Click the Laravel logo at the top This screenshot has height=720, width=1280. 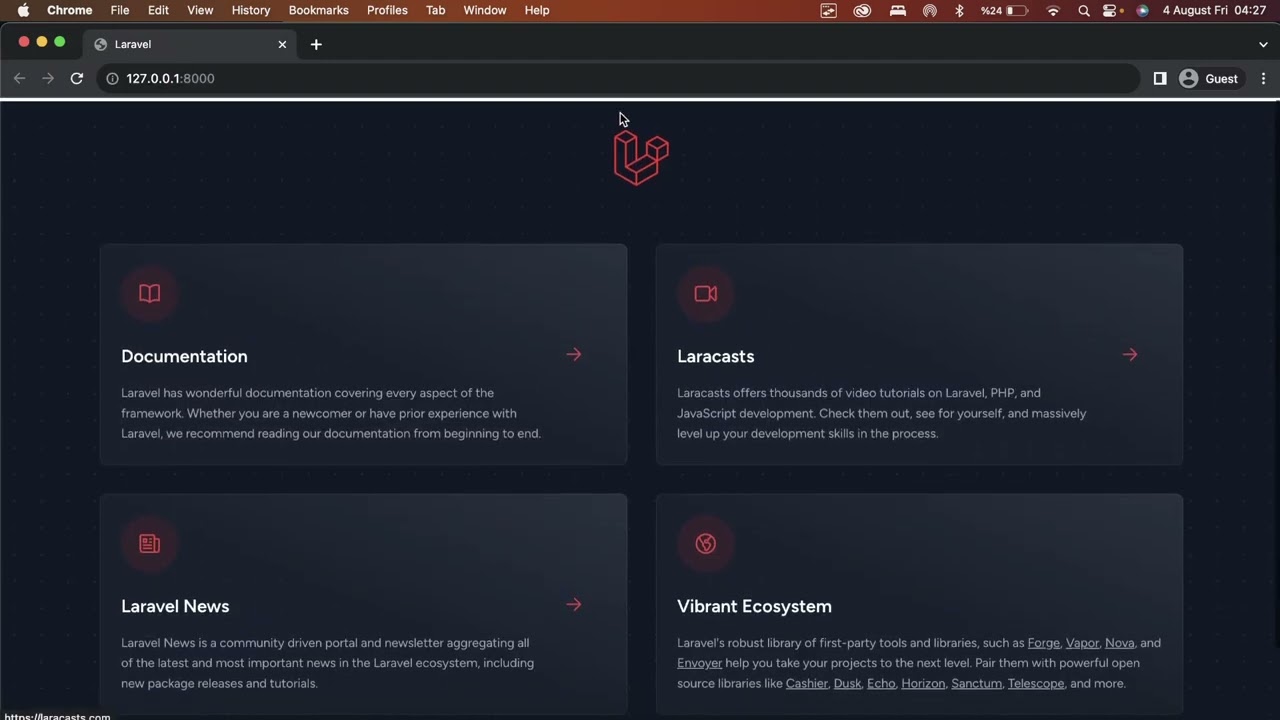(641, 159)
